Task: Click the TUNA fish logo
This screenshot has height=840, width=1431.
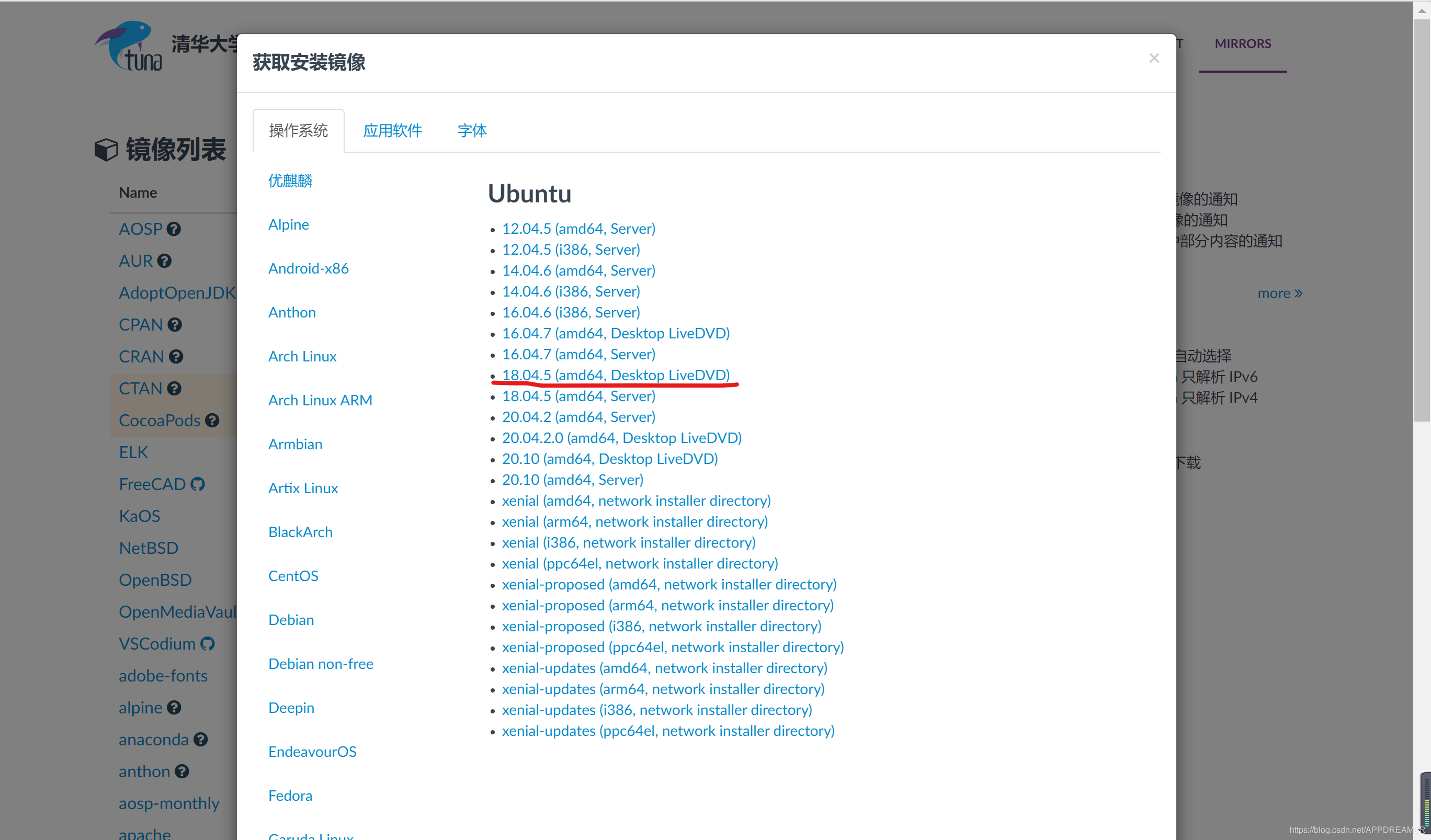Action: (128, 46)
